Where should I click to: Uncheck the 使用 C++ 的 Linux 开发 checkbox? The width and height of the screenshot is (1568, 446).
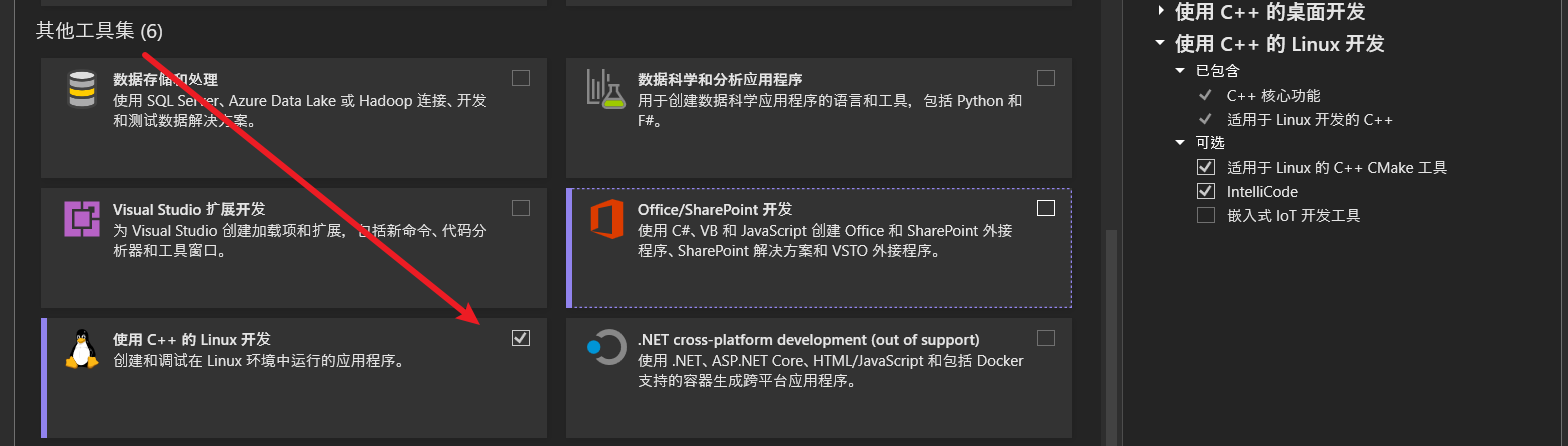pyautogui.click(x=521, y=338)
